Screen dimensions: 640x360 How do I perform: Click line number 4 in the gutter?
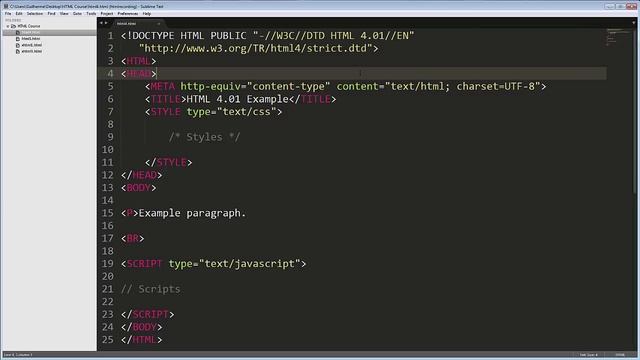tap(110, 74)
